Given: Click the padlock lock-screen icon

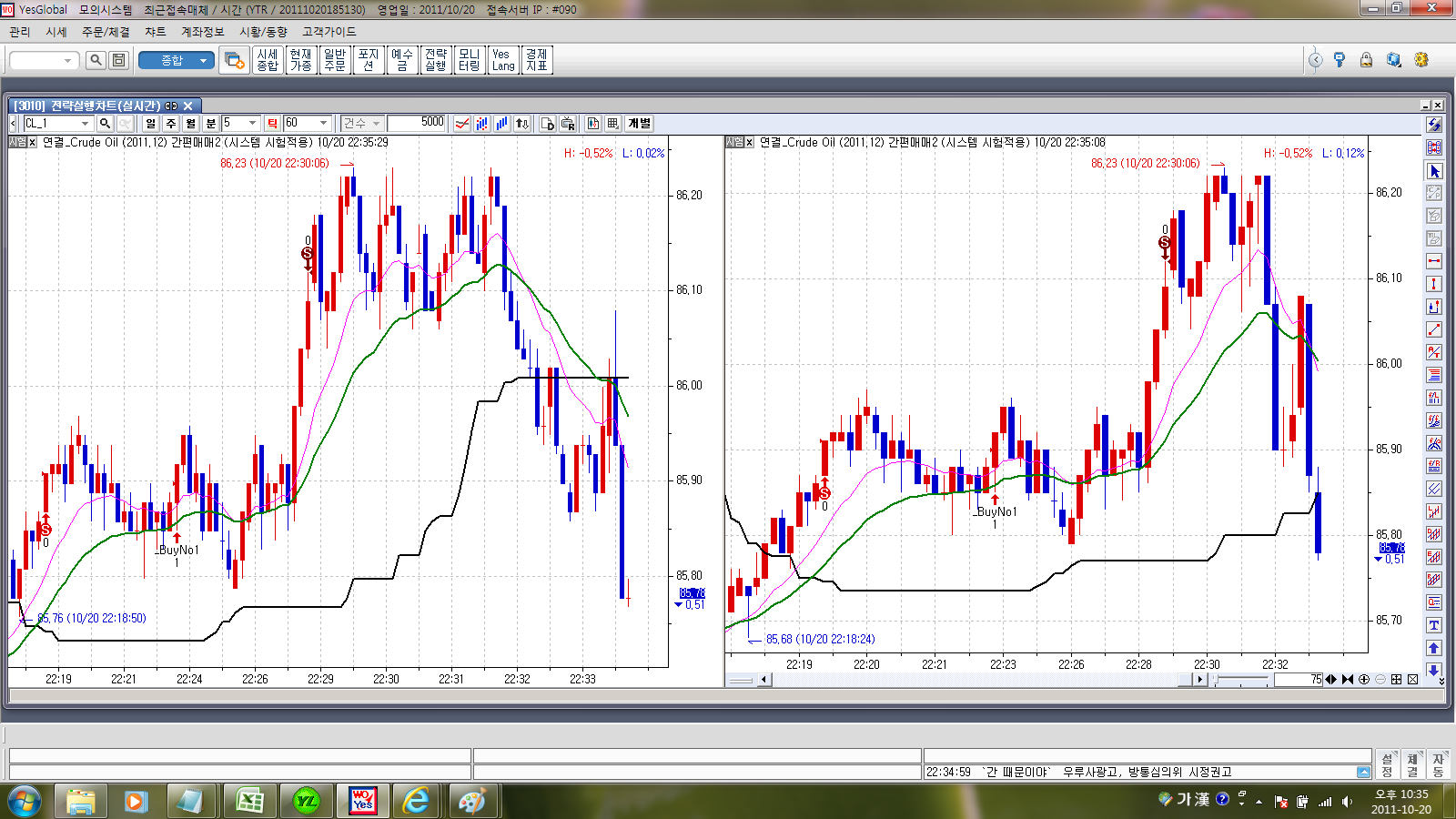Looking at the screenshot, I should coord(1366,60).
